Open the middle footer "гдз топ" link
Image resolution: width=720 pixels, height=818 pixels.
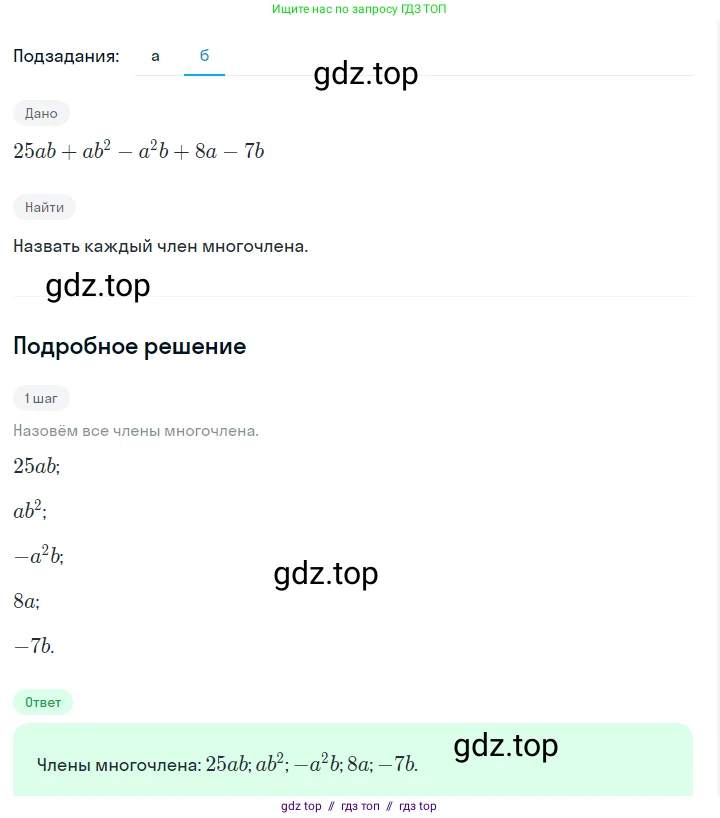pos(360,806)
